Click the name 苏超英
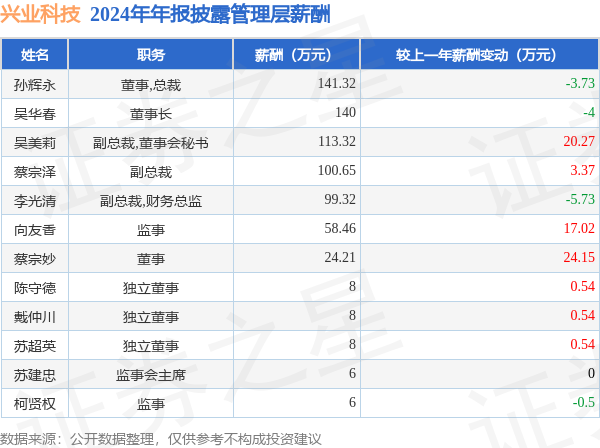Screen dimensions: 600x448 coord(35,346)
